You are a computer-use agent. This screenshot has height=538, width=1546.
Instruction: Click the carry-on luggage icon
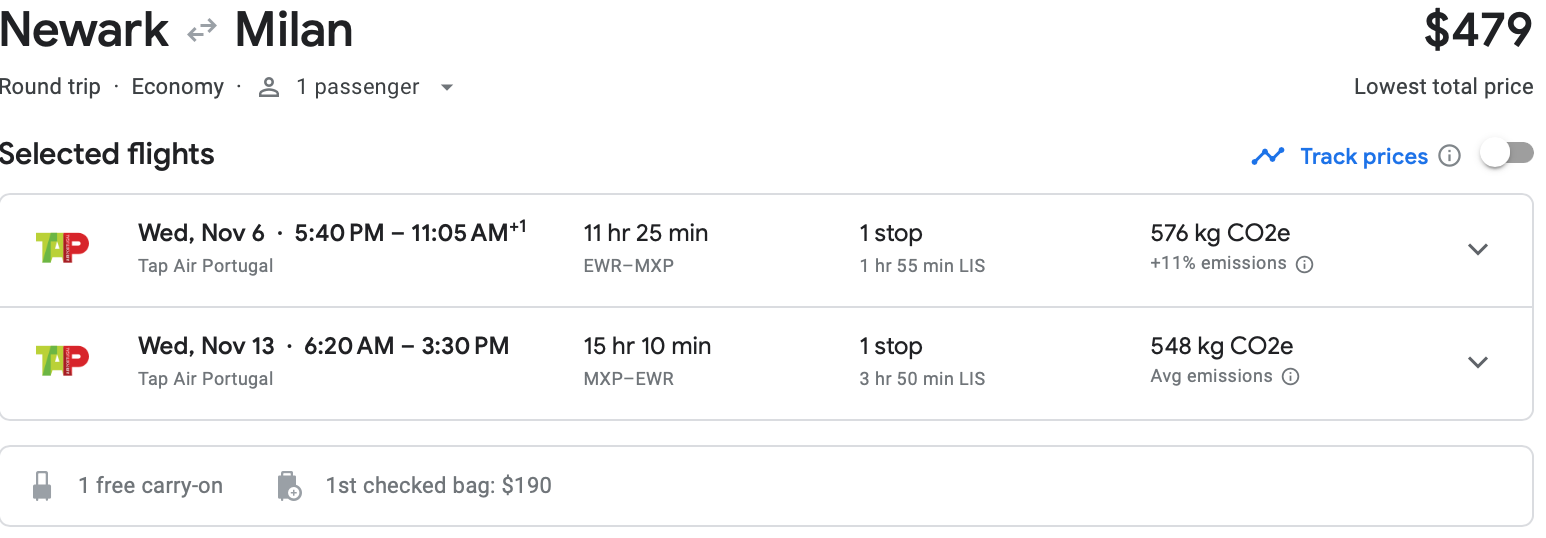coord(42,487)
